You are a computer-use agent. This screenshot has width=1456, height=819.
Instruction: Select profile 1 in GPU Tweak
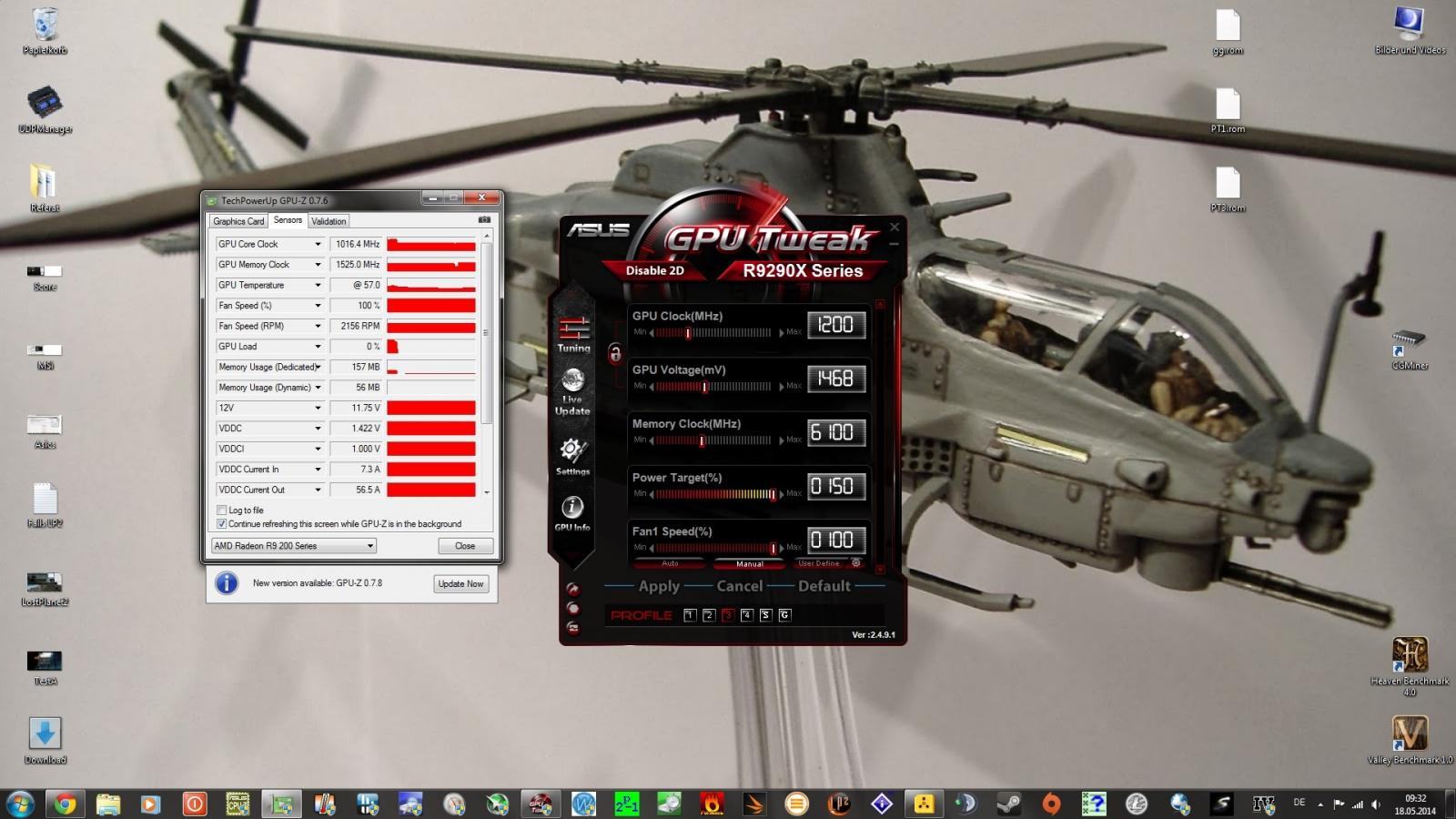point(689,615)
